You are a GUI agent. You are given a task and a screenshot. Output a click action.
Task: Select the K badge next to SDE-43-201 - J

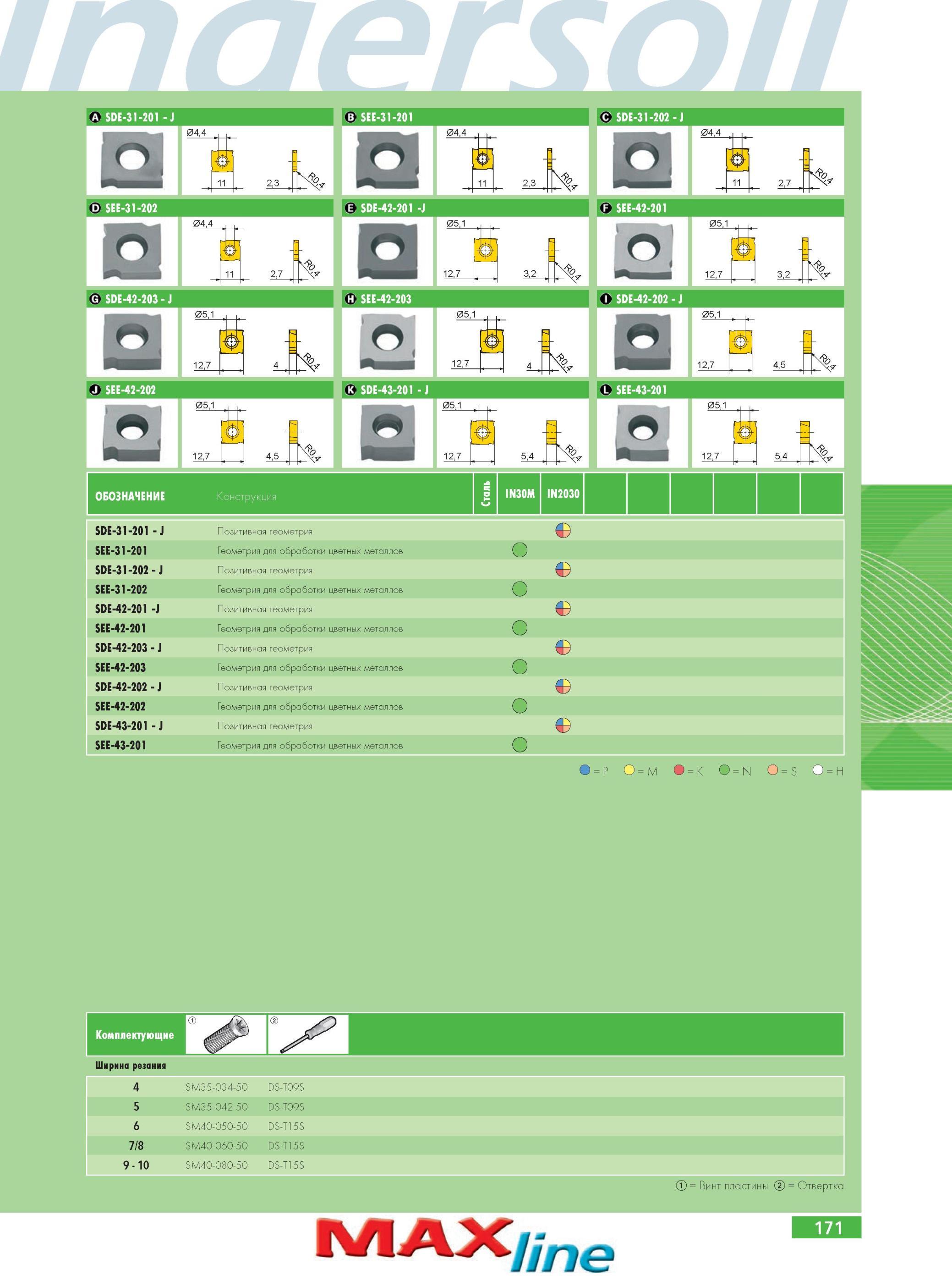coord(350,390)
